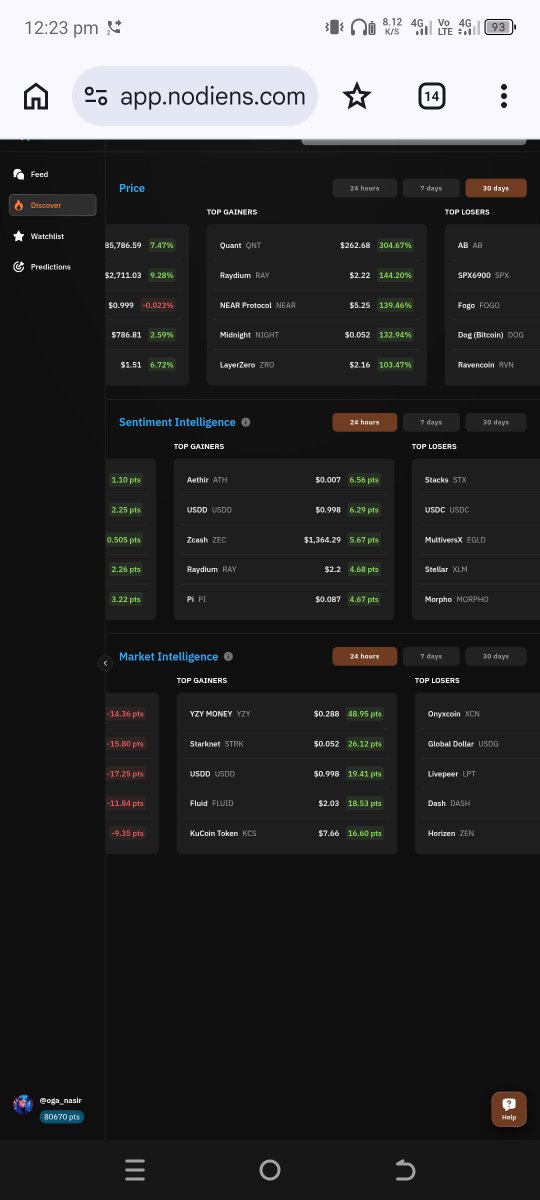
Task: Select Price 30 days filter
Action: pyautogui.click(x=496, y=188)
